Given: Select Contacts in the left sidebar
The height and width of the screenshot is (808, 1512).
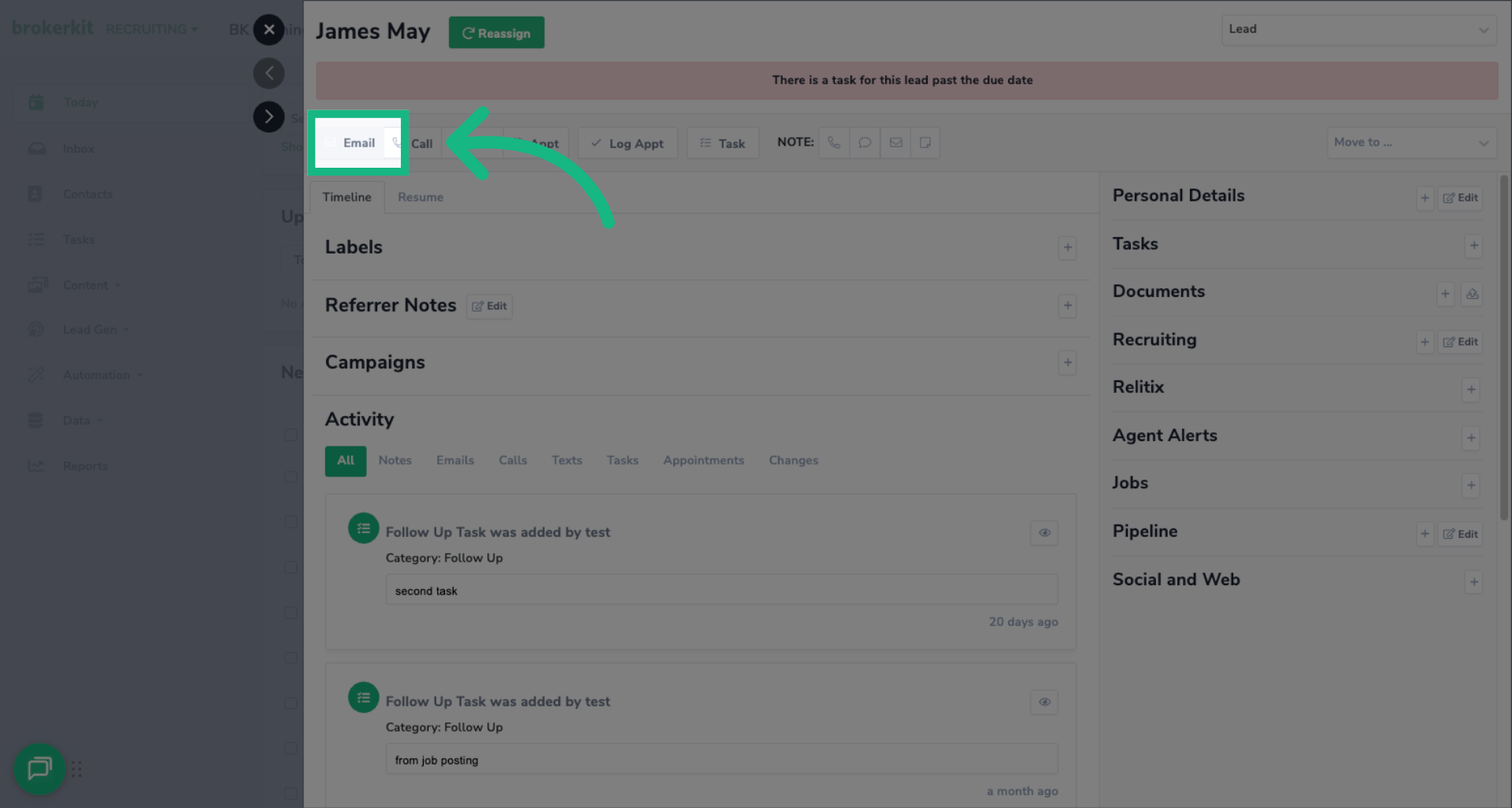Looking at the screenshot, I should tap(87, 194).
